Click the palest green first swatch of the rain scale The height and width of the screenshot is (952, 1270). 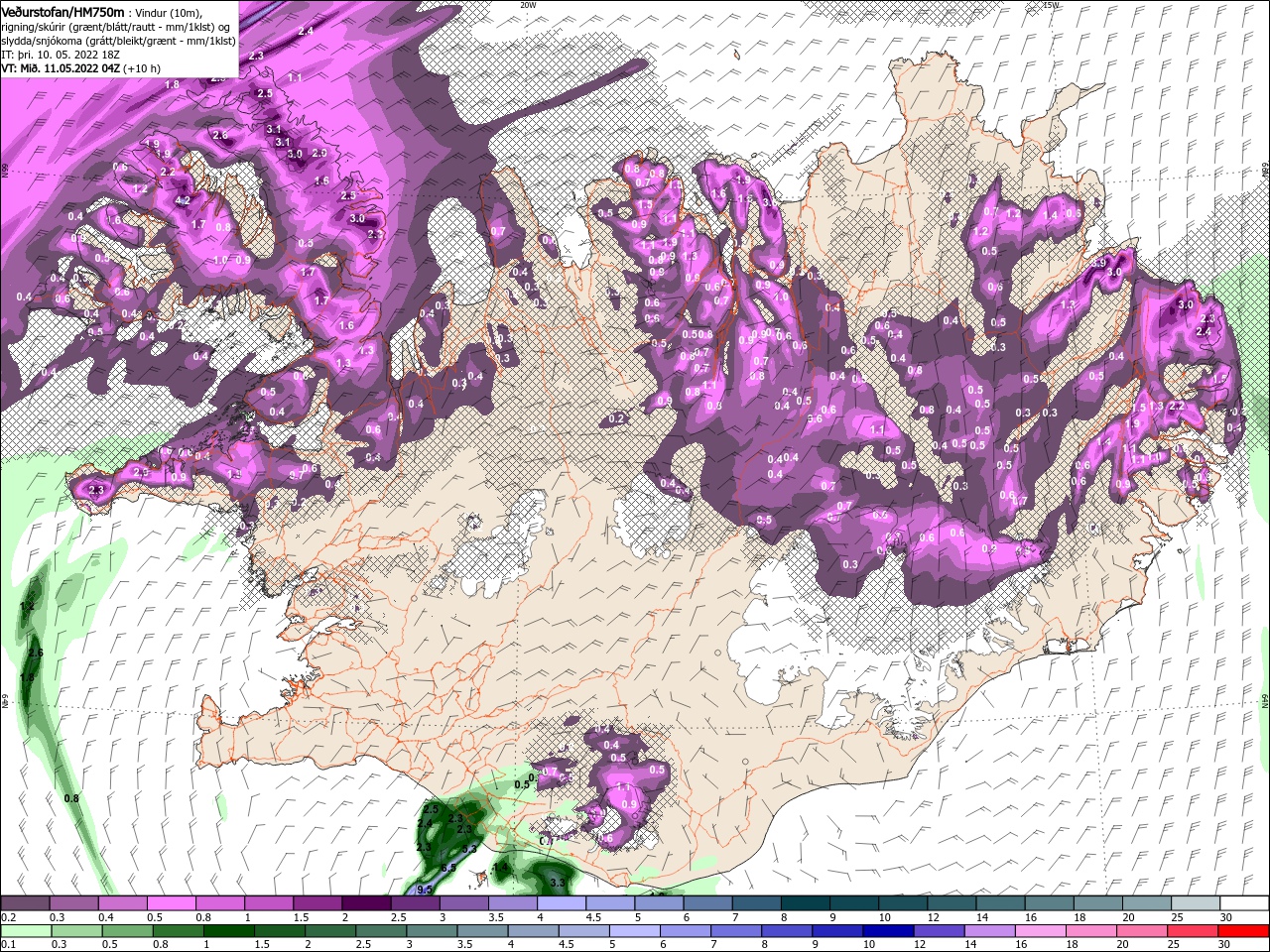point(26,931)
